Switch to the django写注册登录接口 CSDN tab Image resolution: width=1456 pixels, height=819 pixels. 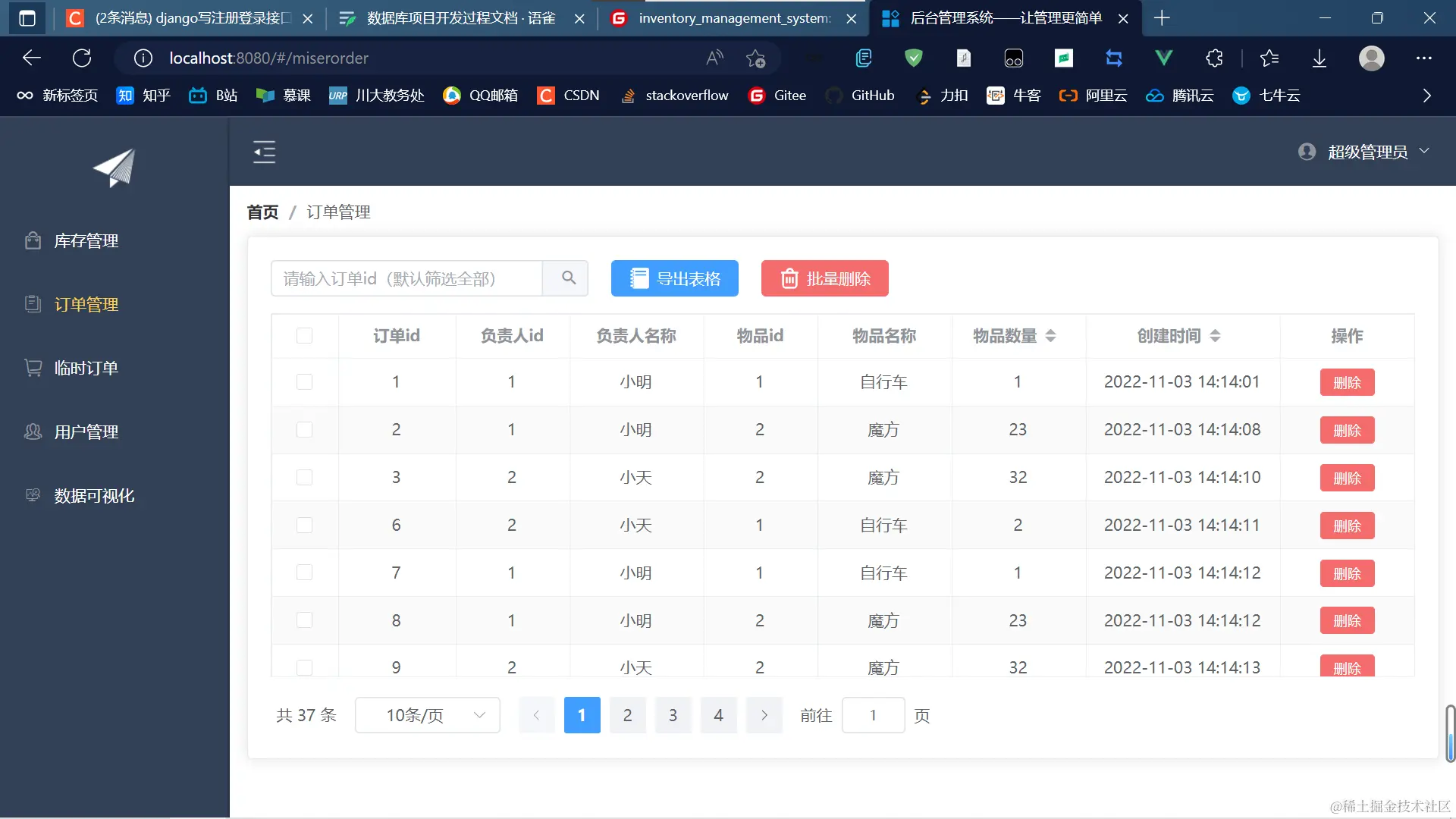(x=190, y=18)
